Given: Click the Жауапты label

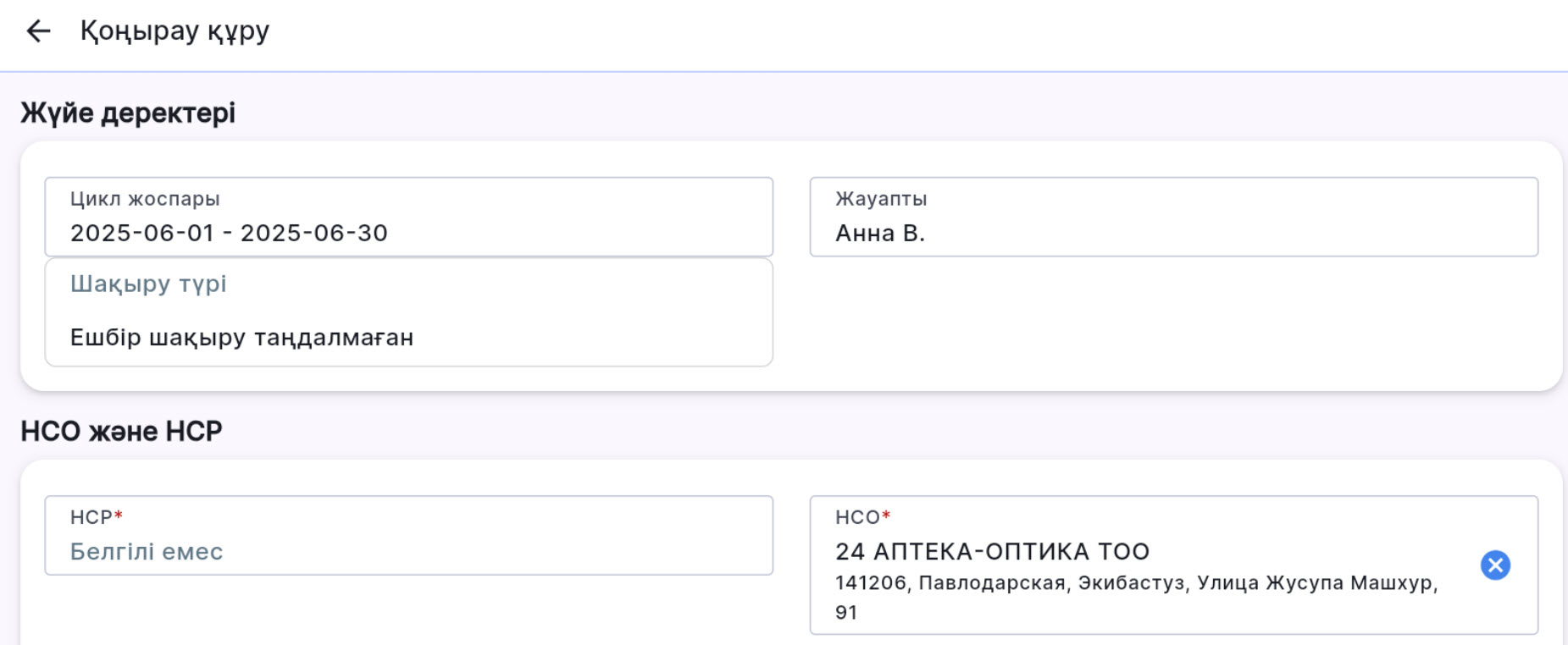Looking at the screenshot, I should [881, 199].
